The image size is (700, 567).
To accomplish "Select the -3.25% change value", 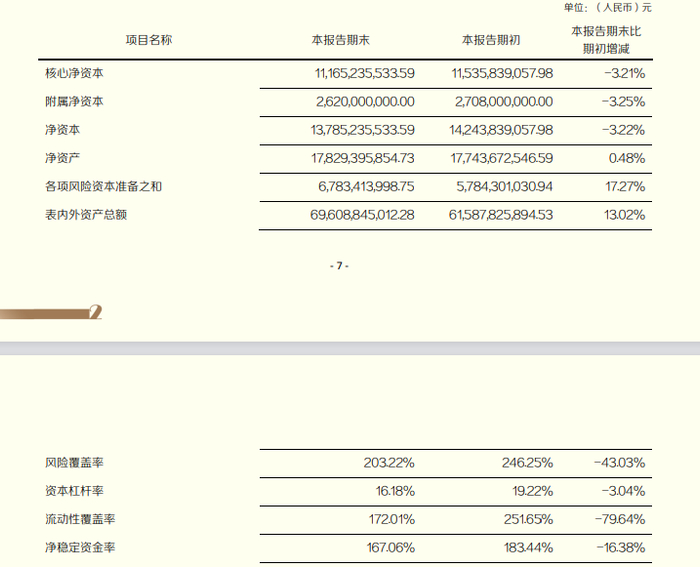I will 623,102.
